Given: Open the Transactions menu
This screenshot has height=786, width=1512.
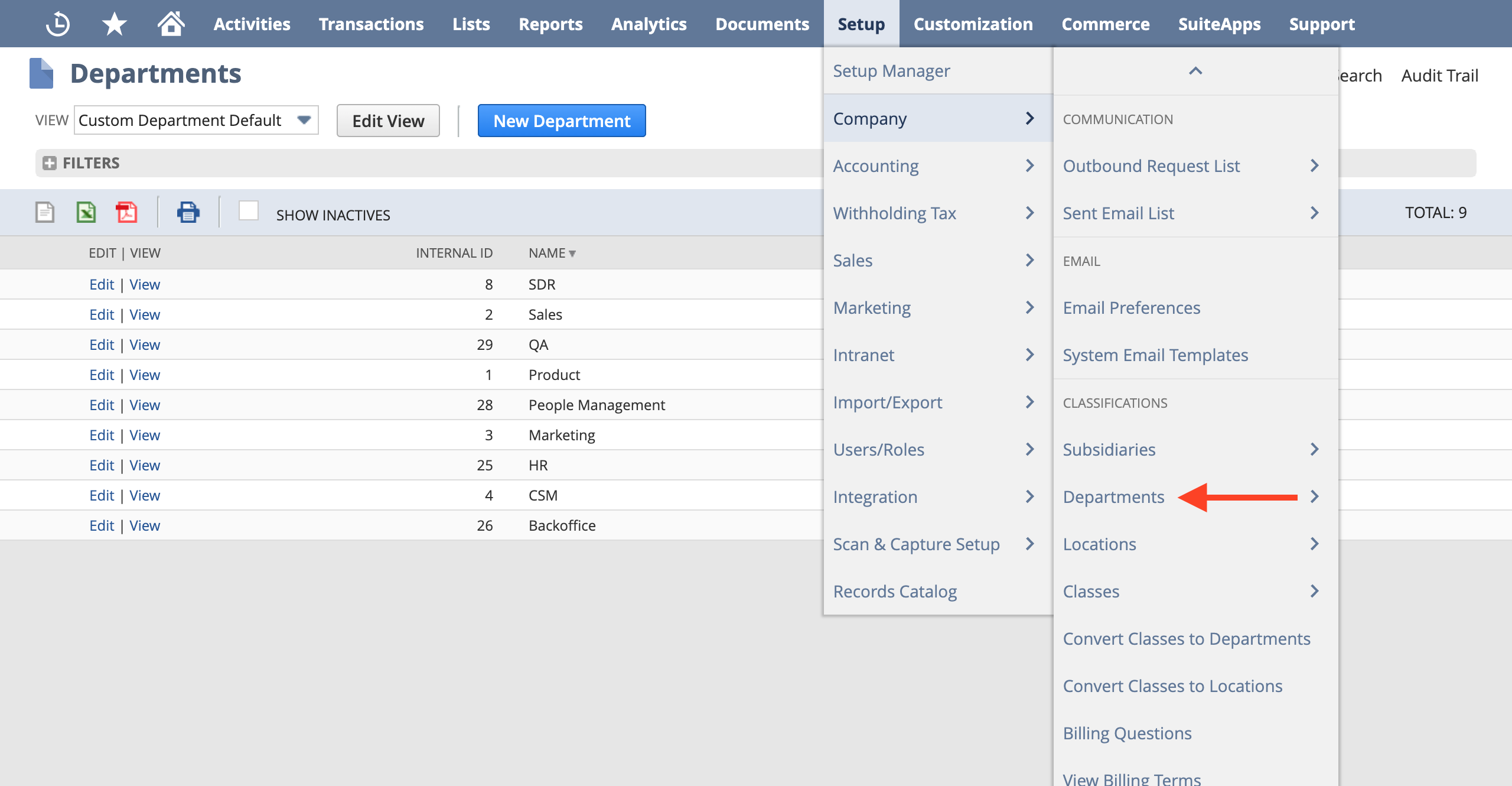Looking at the screenshot, I should pos(371,24).
